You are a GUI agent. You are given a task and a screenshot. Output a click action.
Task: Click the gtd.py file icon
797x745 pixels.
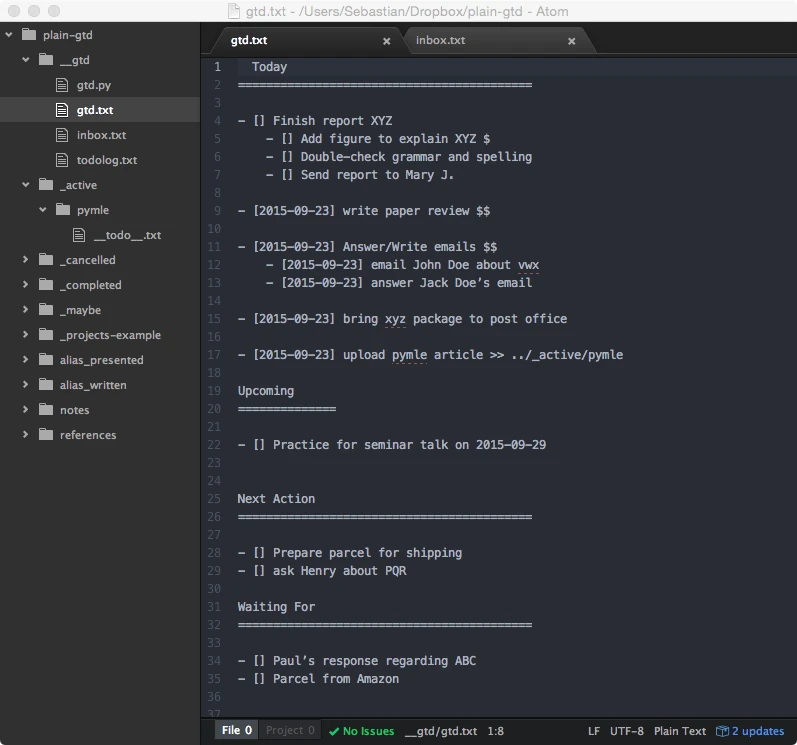click(x=62, y=85)
